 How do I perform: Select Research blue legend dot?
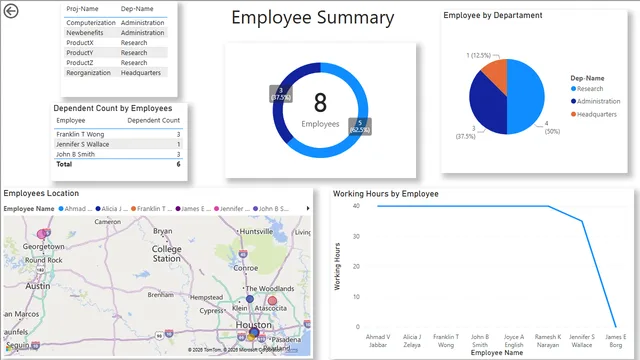point(573,89)
